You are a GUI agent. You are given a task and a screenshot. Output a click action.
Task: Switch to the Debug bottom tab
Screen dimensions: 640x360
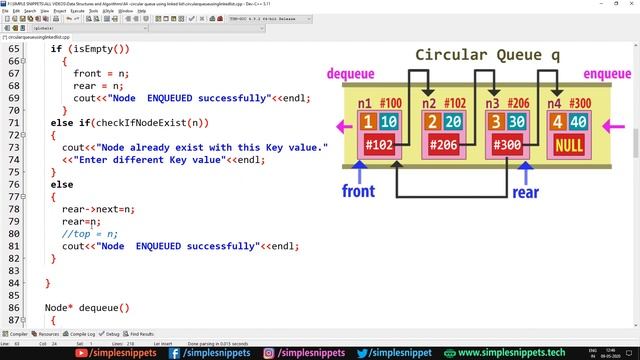[109, 334]
